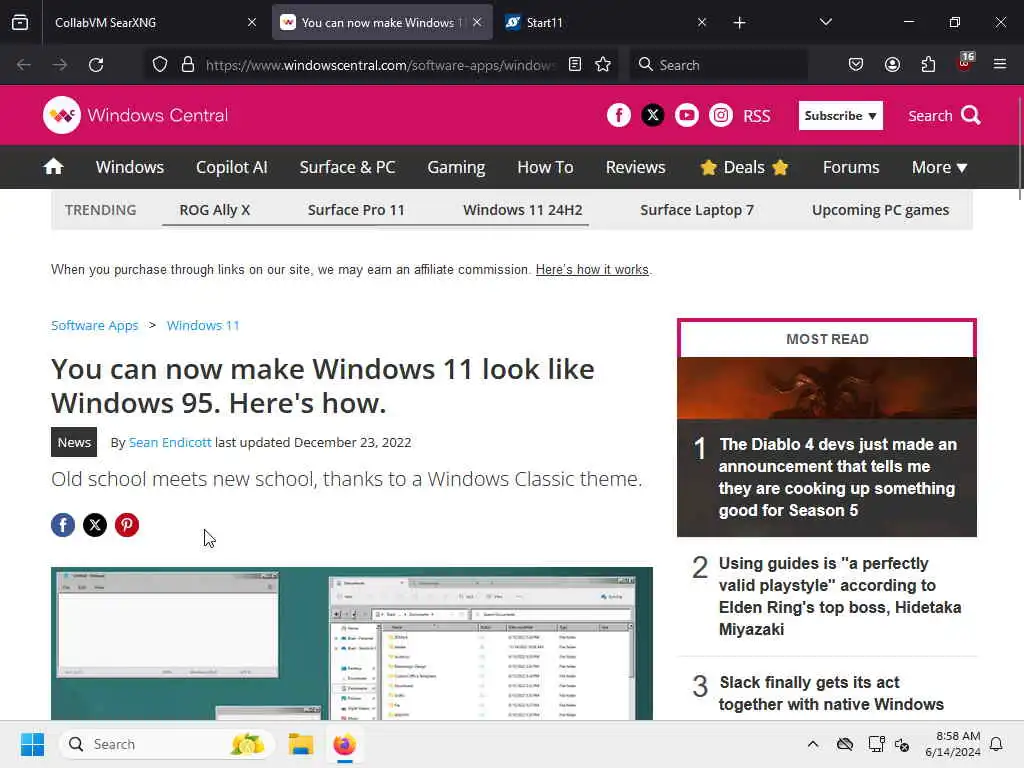Screen dimensions: 1024x768
Task: Click Firefox icon on taskbar
Action: tap(344, 744)
